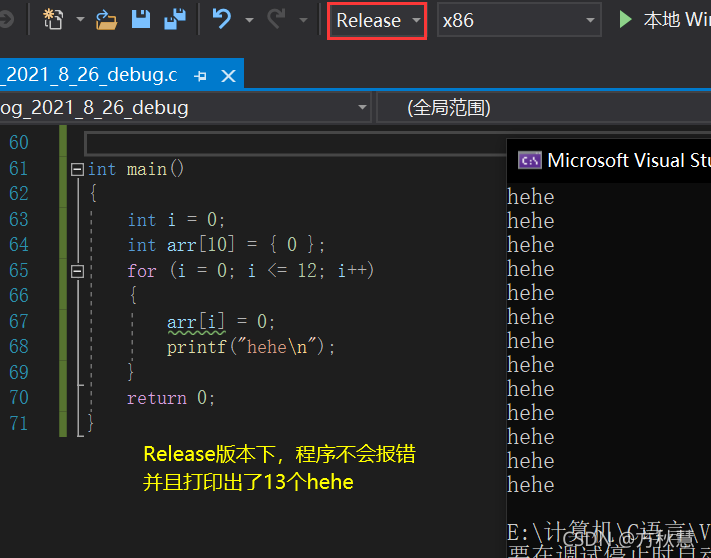Viewport: 711px width, 558px height.
Task: Click the Save file icon
Action: pyautogui.click(x=141, y=19)
